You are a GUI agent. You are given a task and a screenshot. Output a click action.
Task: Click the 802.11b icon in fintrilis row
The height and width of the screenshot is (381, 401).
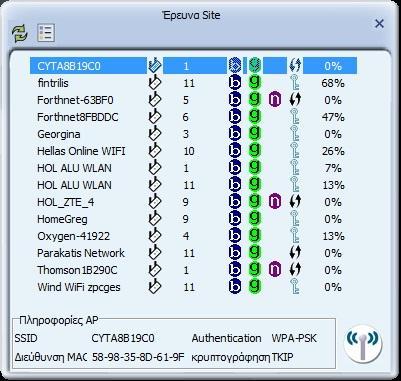pyautogui.click(x=235, y=83)
